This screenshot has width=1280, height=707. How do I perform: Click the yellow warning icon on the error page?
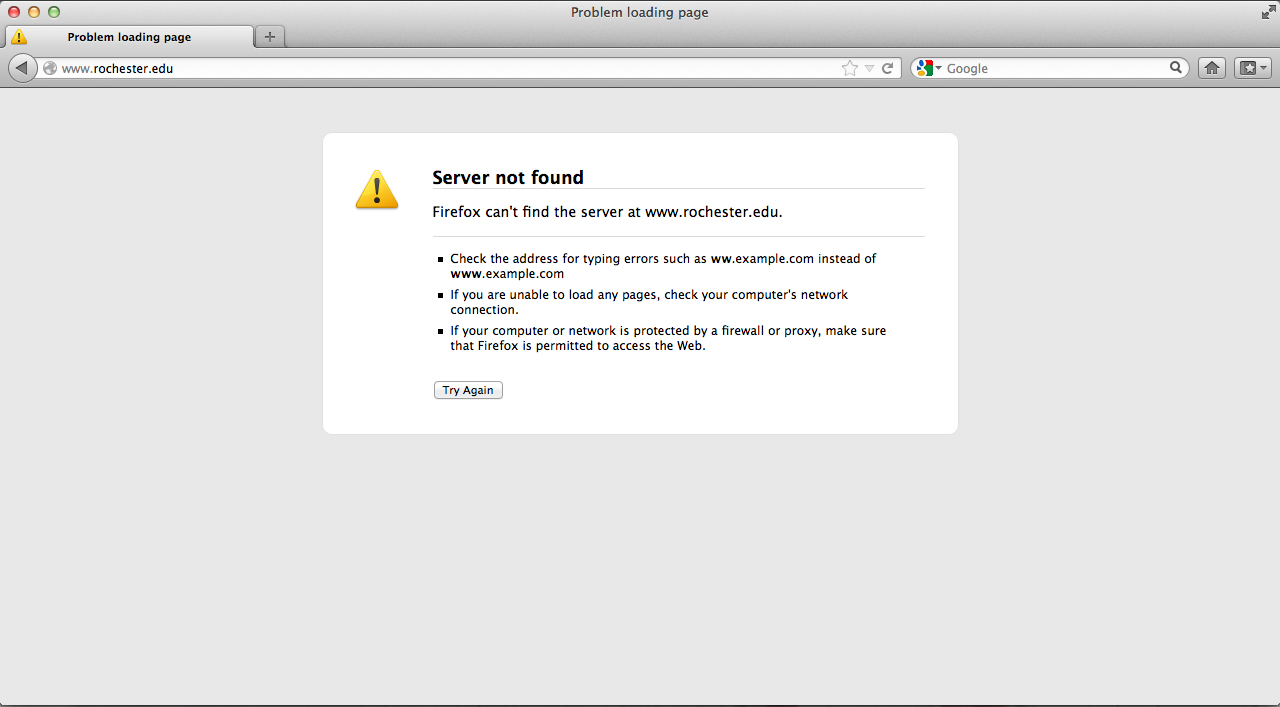(377, 189)
